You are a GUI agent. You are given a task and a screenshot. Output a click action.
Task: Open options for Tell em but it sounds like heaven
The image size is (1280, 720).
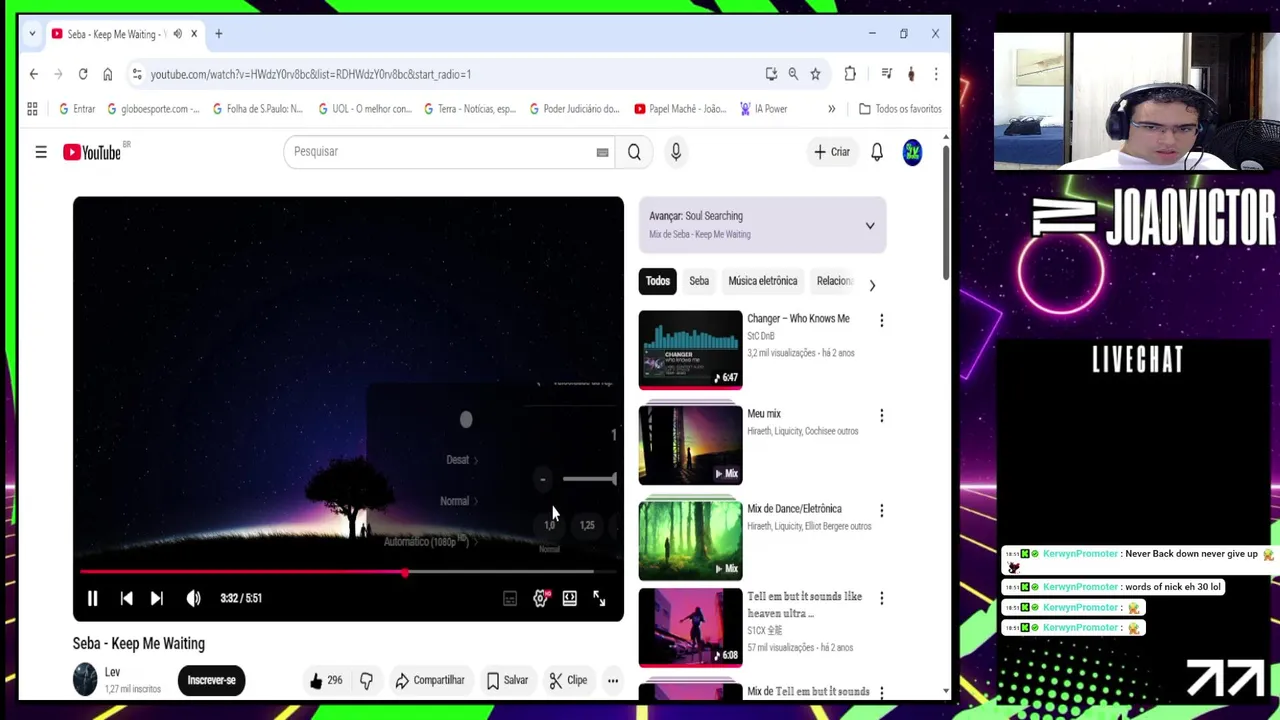coord(882,598)
